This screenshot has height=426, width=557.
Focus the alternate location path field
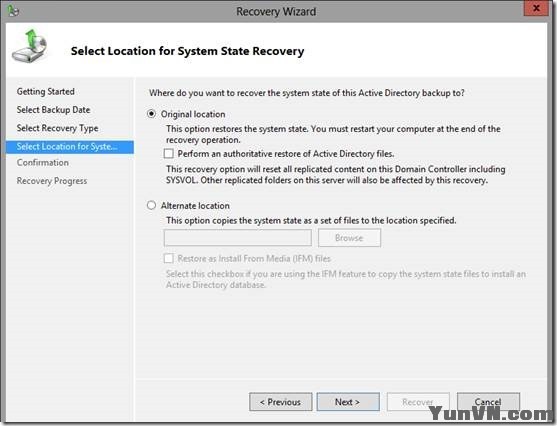pyautogui.click(x=238, y=238)
